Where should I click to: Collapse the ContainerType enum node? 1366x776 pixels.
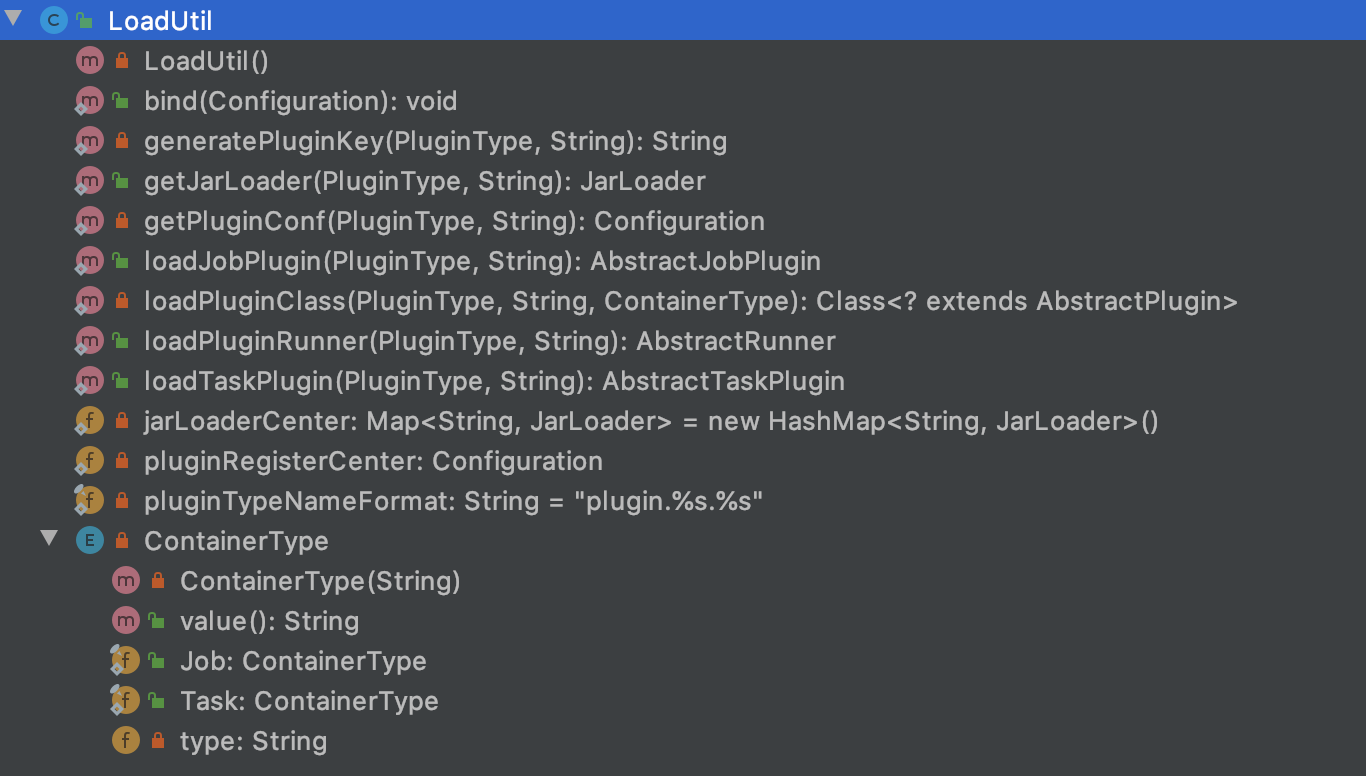tap(49, 539)
